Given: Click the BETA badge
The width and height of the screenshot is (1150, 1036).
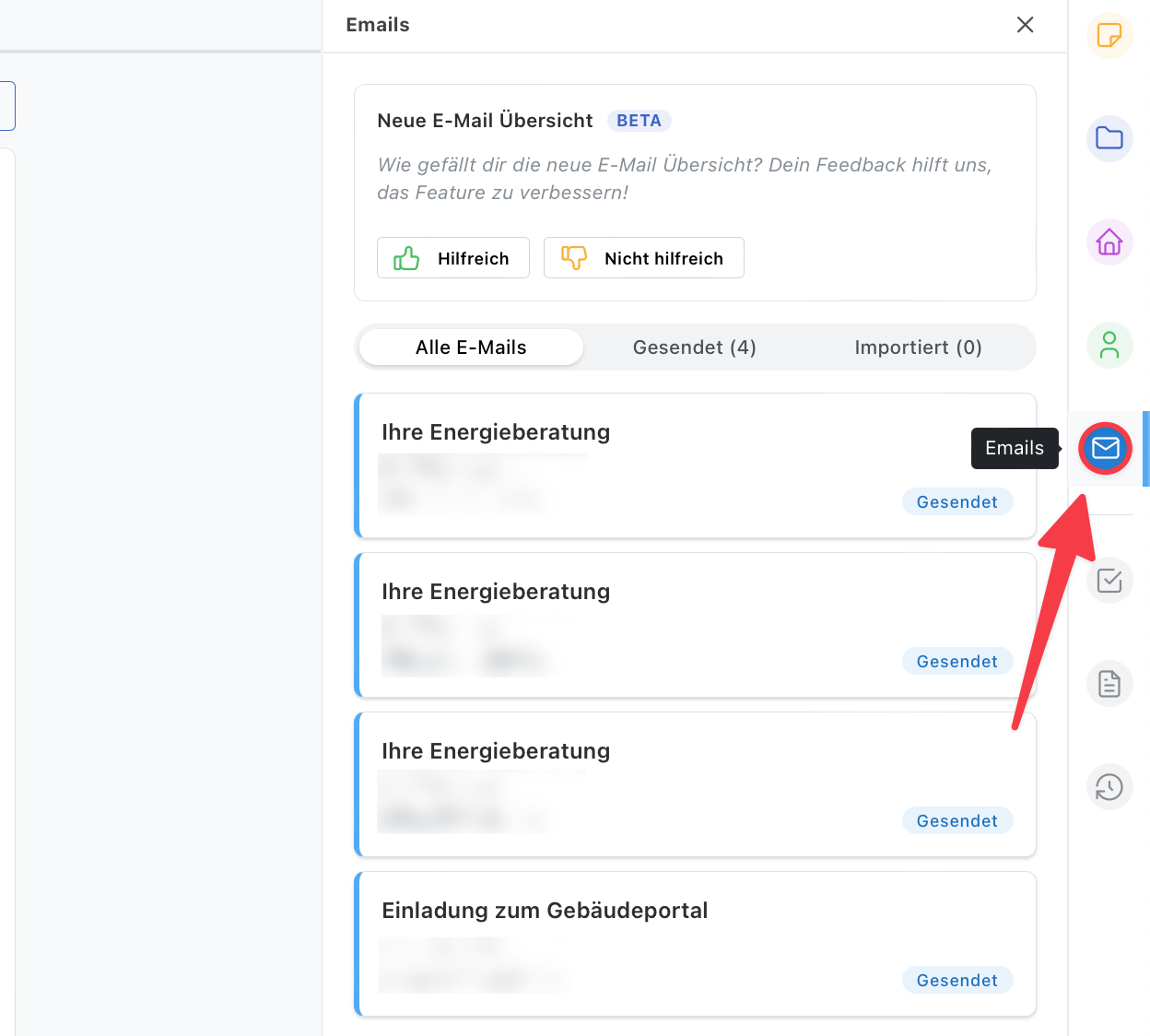Looking at the screenshot, I should 639,121.
